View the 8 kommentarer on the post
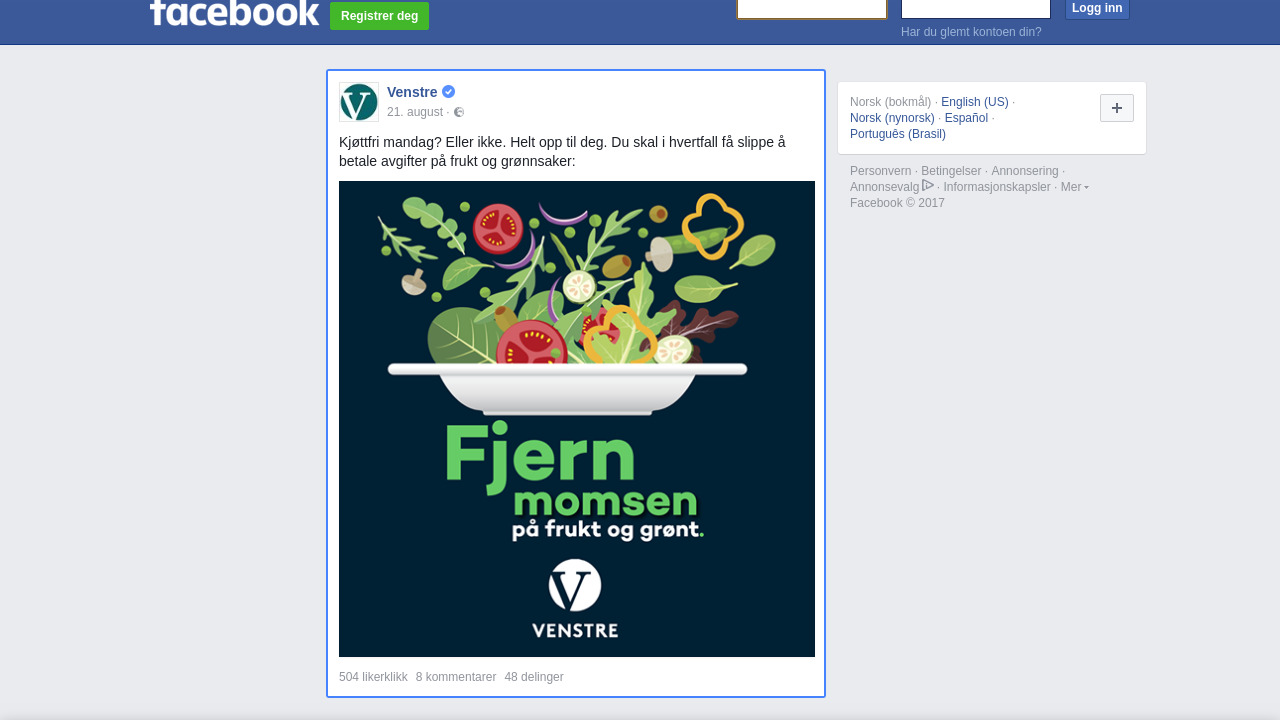Viewport: 1280px width, 720px height. click(x=456, y=677)
